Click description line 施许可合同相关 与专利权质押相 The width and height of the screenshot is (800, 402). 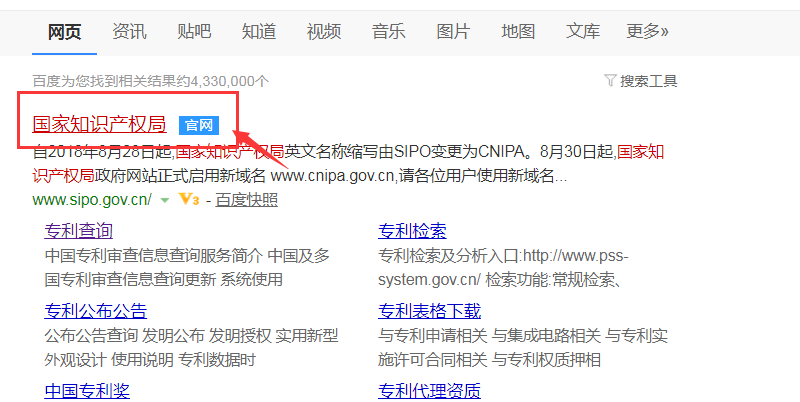click(489, 360)
